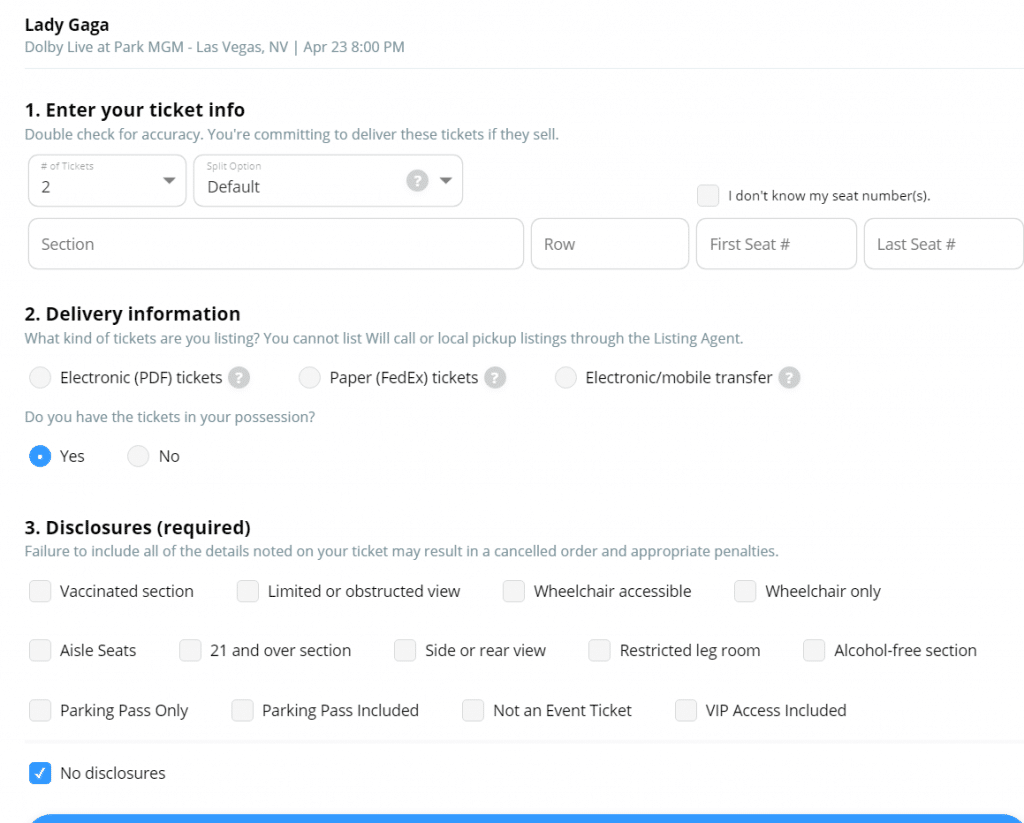Click the Dolby Live venue and date line
This screenshot has height=823, width=1024.
coord(214,47)
